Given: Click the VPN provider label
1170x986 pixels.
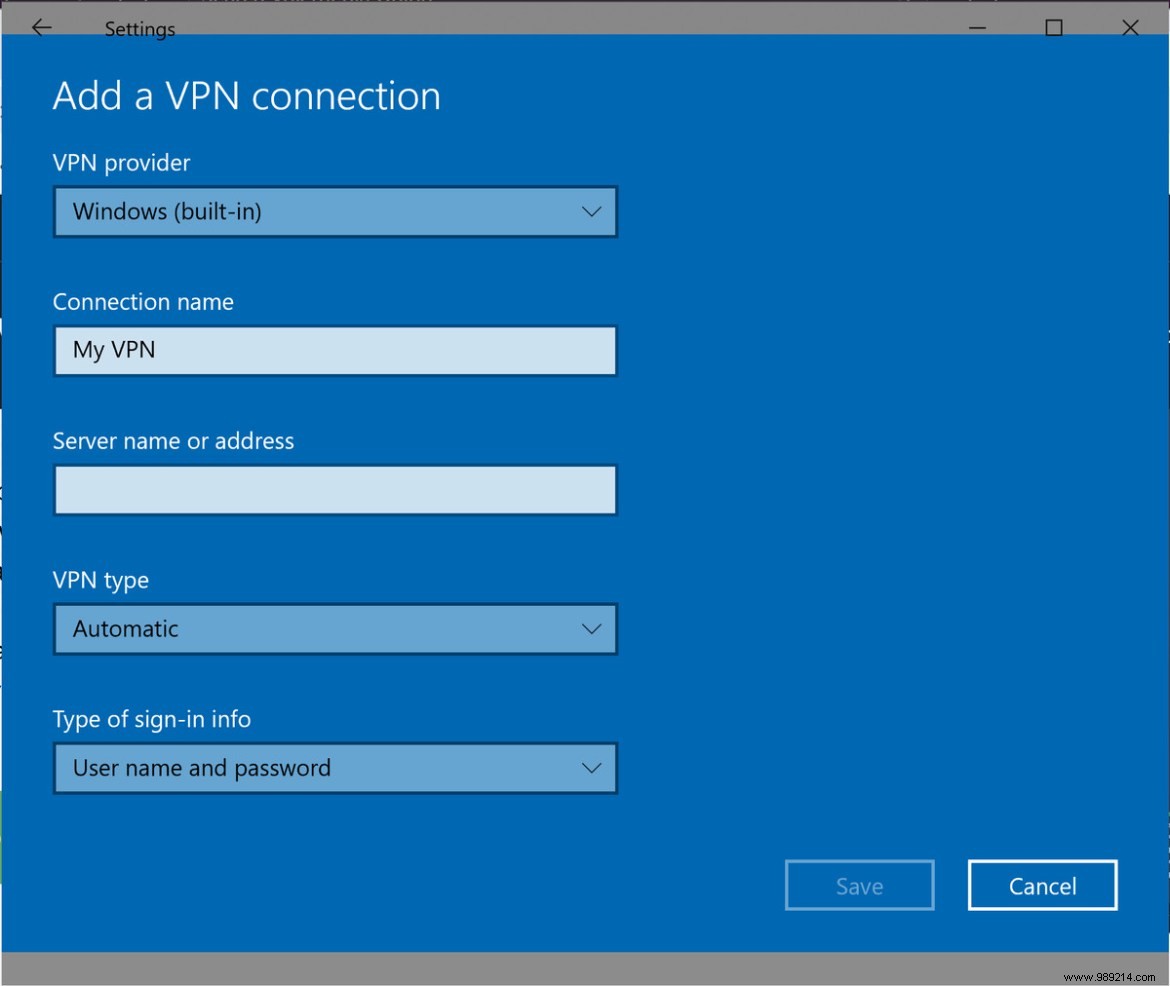Looking at the screenshot, I should click(x=121, y=162).
